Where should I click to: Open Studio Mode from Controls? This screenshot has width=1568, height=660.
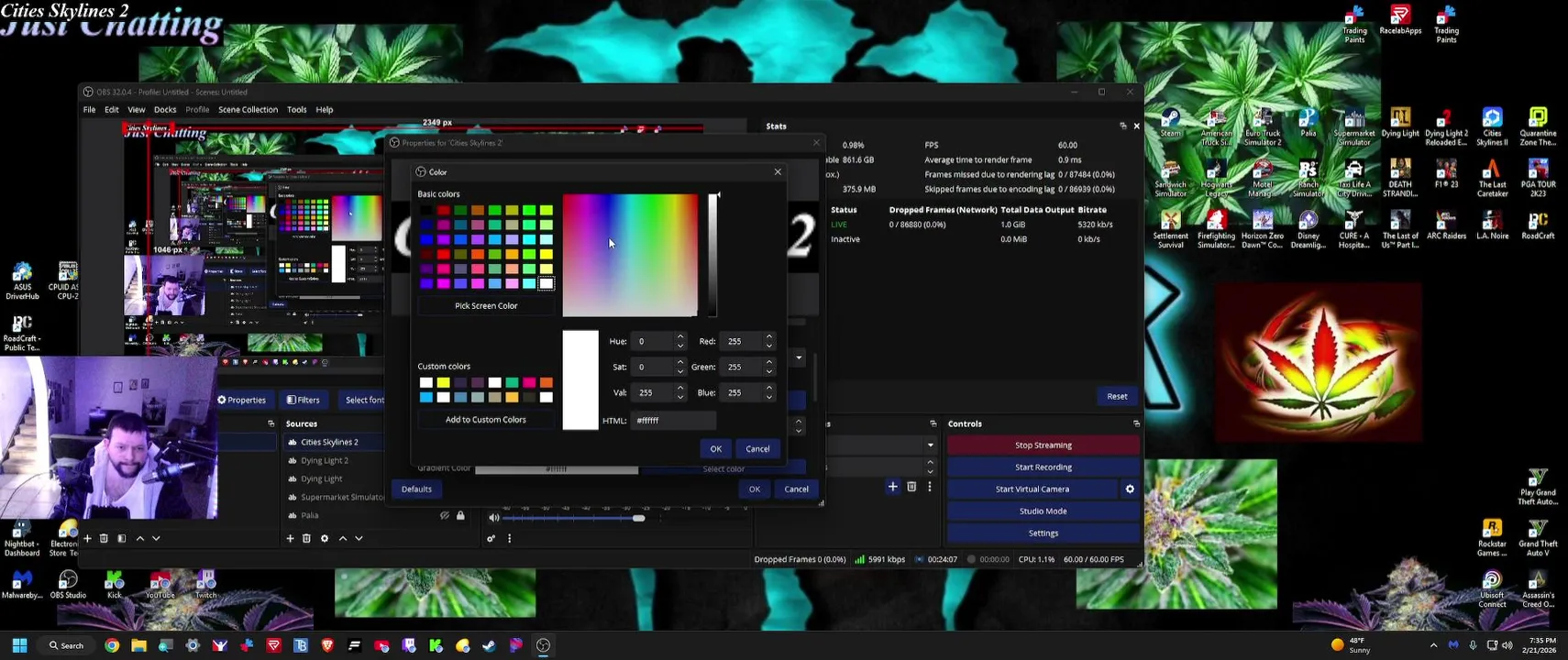pyautogui.click(x=1043, y=511)
